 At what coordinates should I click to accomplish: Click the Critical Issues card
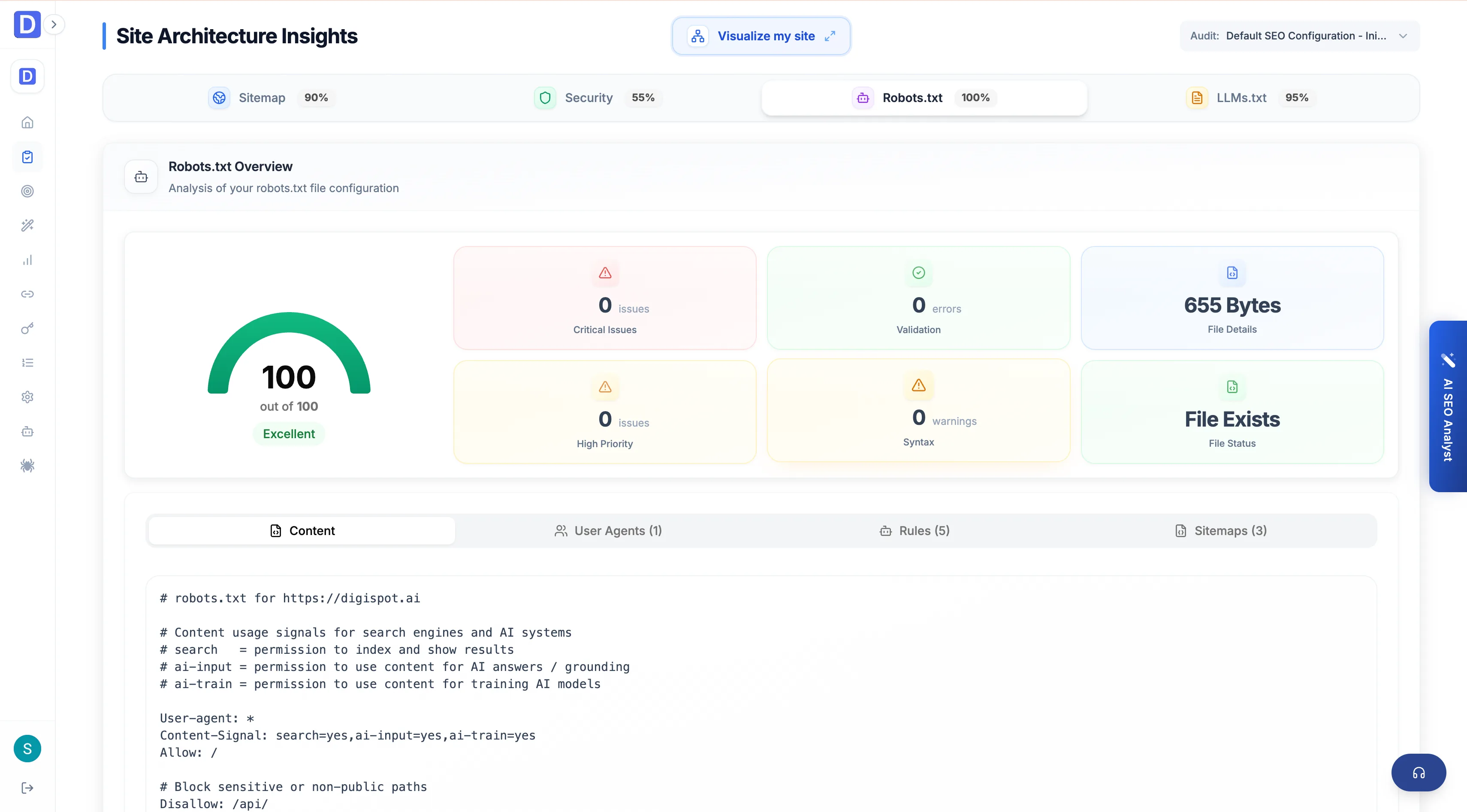pos(605,298)
